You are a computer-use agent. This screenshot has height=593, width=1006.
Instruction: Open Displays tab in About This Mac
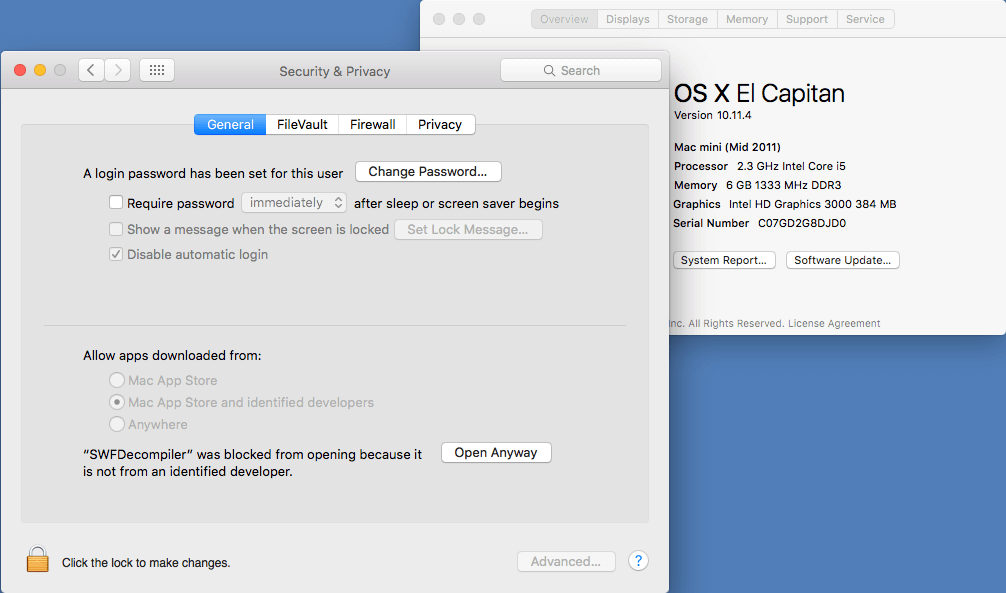click(x=628, y=19)
